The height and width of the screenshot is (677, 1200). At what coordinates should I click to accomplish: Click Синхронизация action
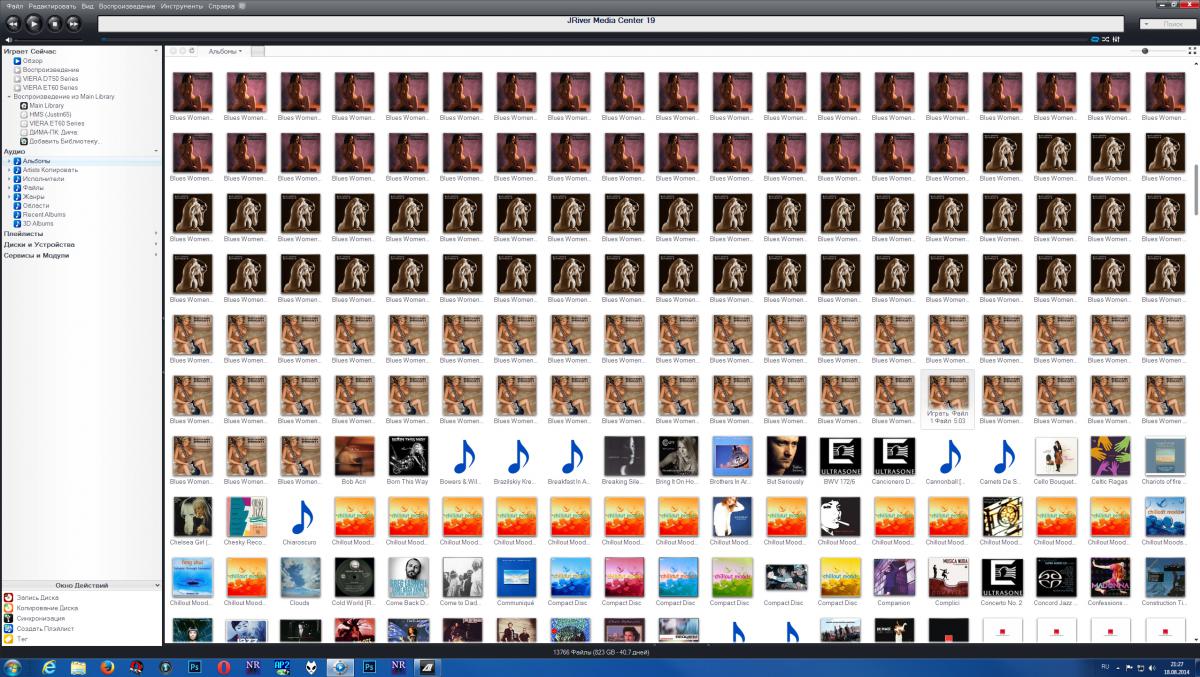(34, 617)
